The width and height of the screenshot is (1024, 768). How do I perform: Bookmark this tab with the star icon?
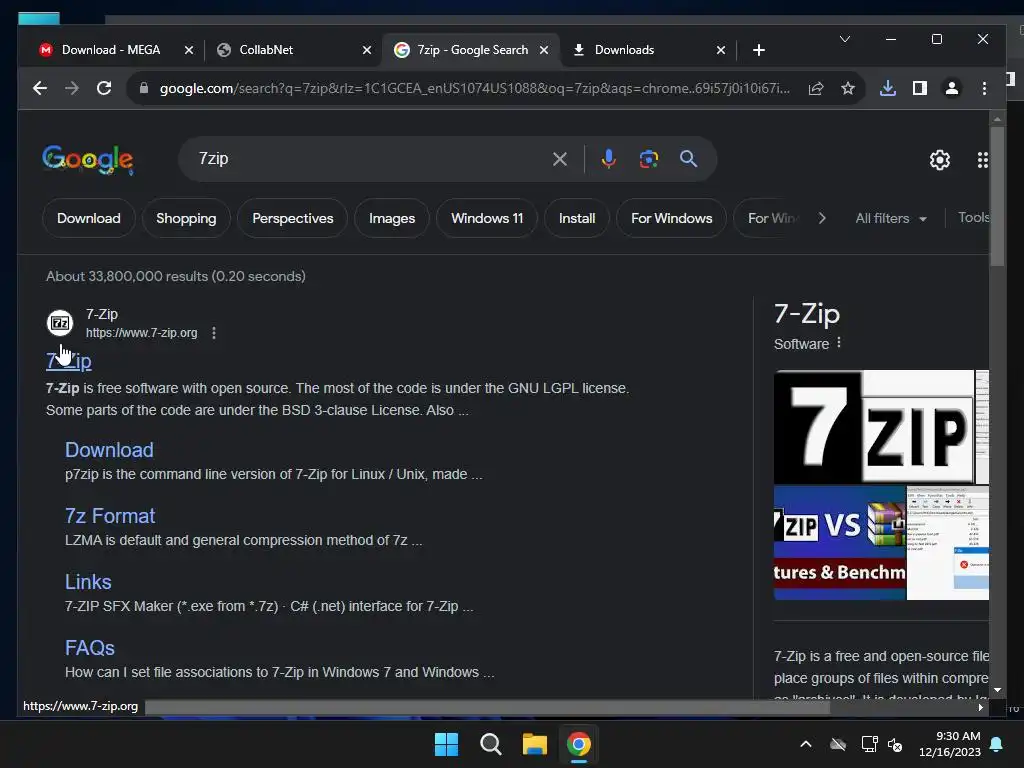point(848,88)
